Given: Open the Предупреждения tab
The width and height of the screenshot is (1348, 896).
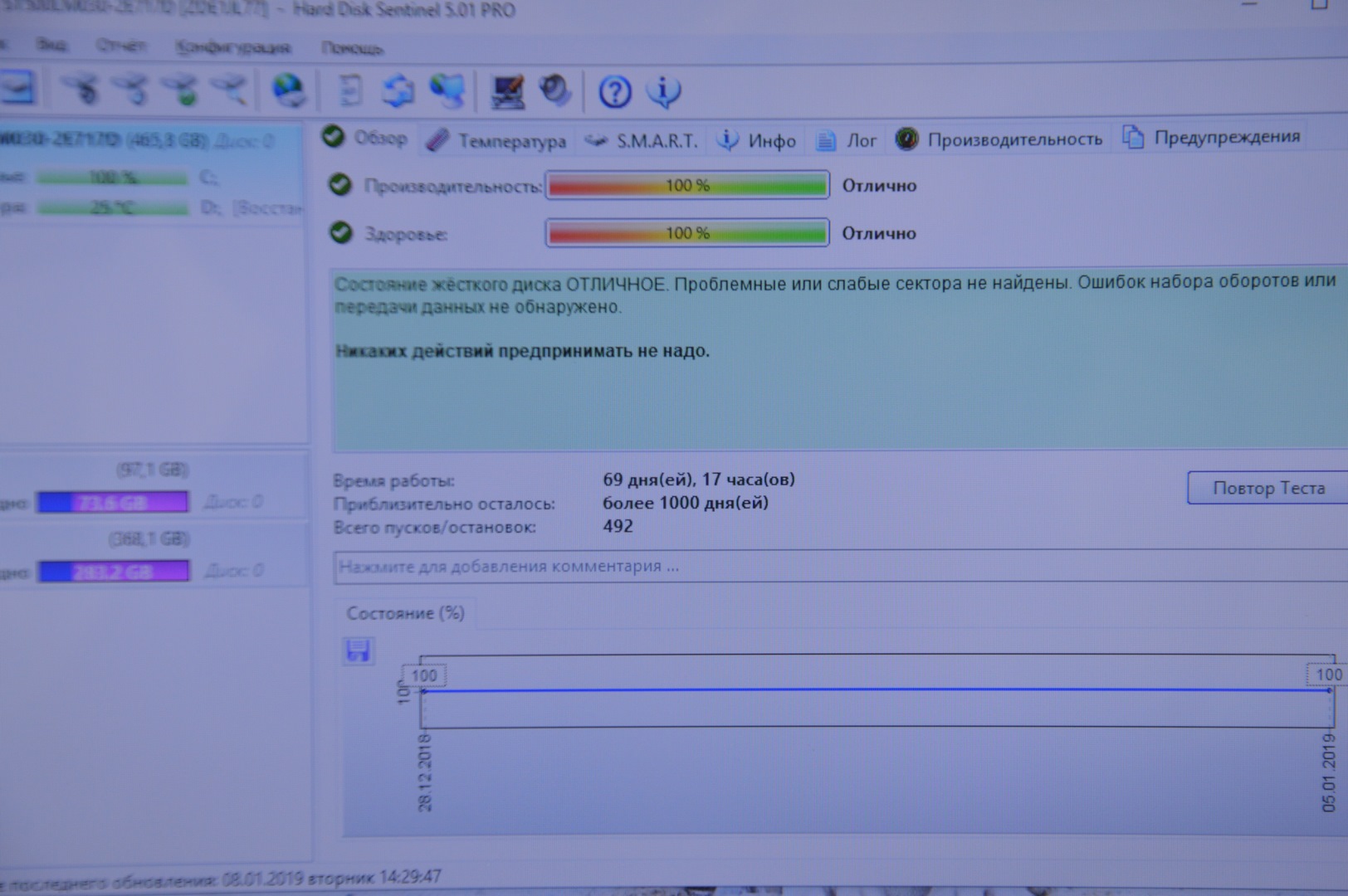Looking at the screenshot, I should coord(1211,137).
